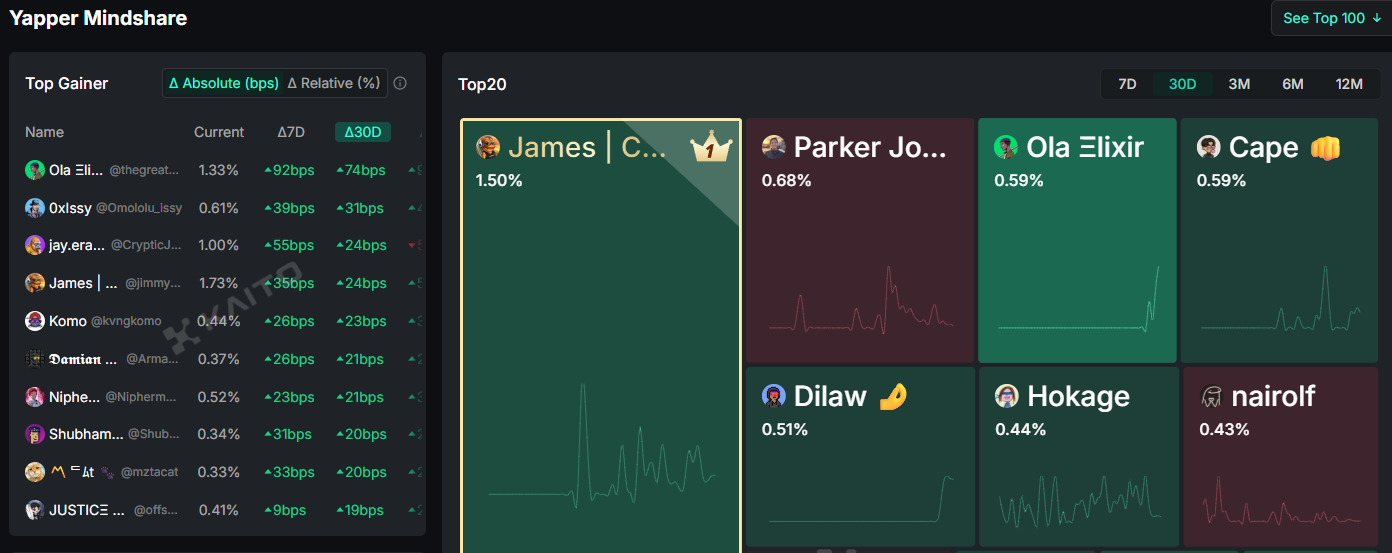The width and height of the screenshot is (1392, 553).
Task: Sort the table by Δ7D column
Action: click(291, 132)
